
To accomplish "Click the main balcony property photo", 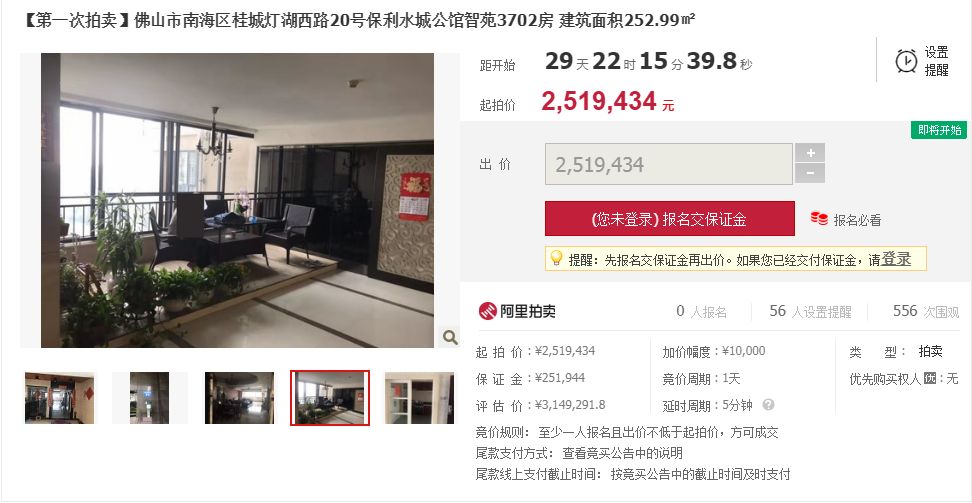I will point(237,200).
